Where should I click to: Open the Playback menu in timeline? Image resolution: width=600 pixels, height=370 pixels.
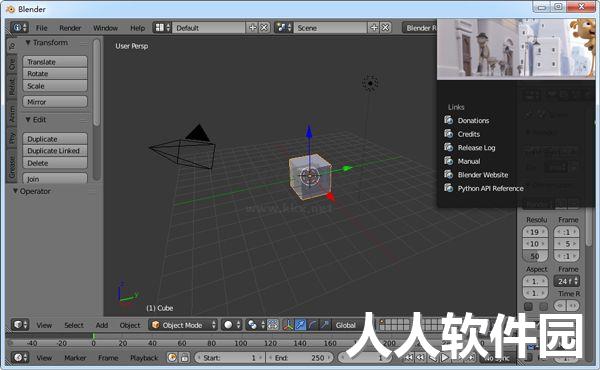pos(144,358)
